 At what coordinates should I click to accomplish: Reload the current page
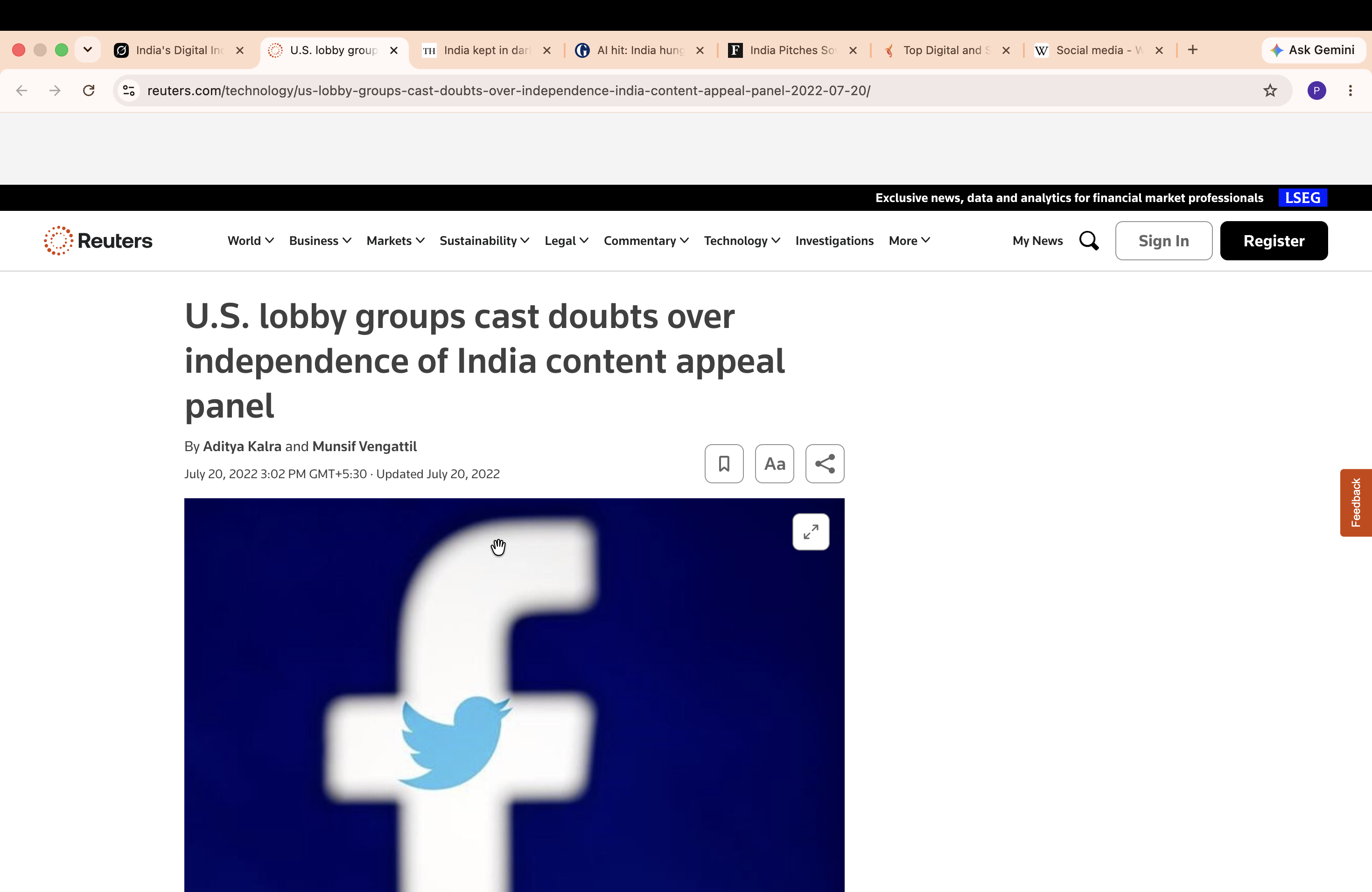click(x=89, y=91)
